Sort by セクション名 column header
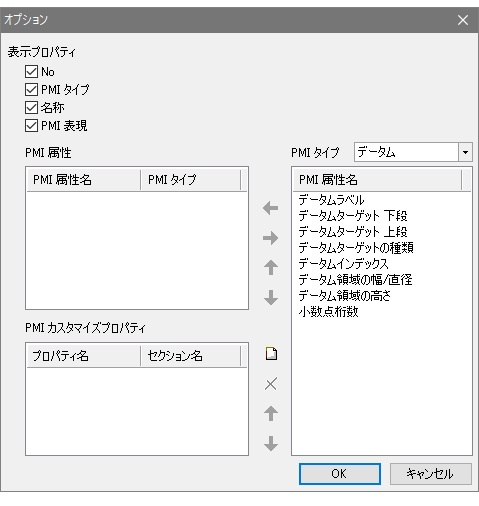Screen dimensions: 479x506 (x=190, y=356)
